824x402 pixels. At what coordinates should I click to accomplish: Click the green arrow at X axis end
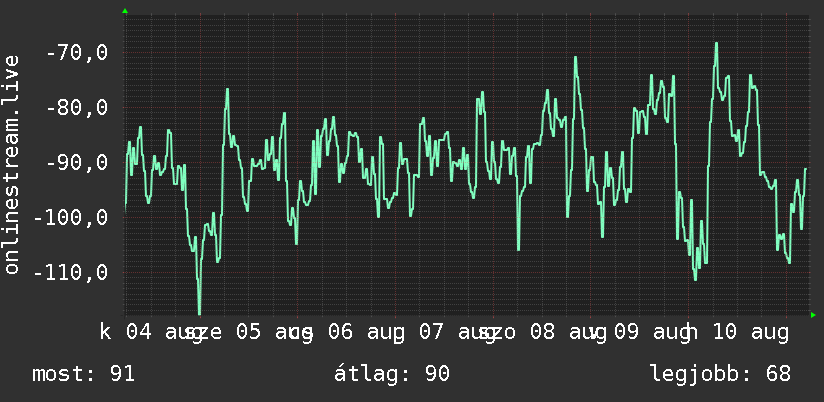point(813,315)
